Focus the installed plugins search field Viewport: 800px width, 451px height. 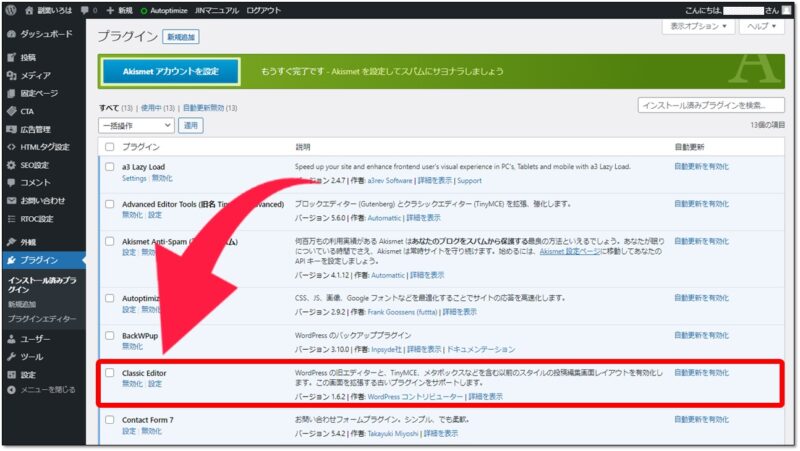coord(711,105)
